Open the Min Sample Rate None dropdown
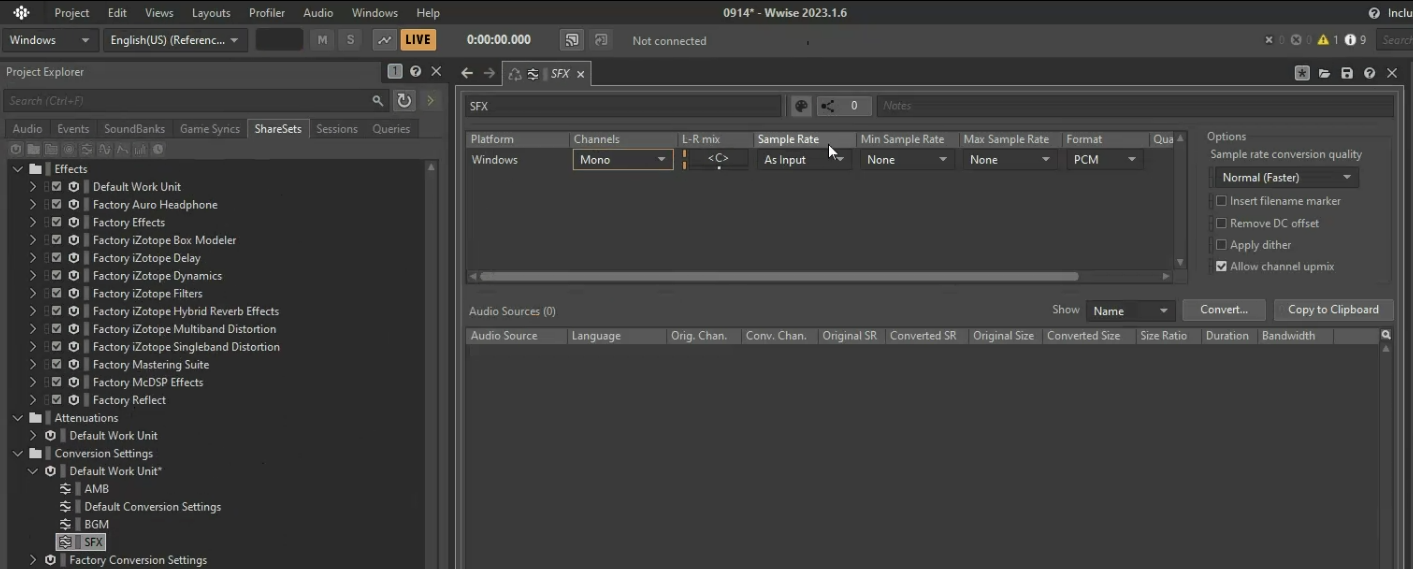1413x569 pixels. (906, 159)
